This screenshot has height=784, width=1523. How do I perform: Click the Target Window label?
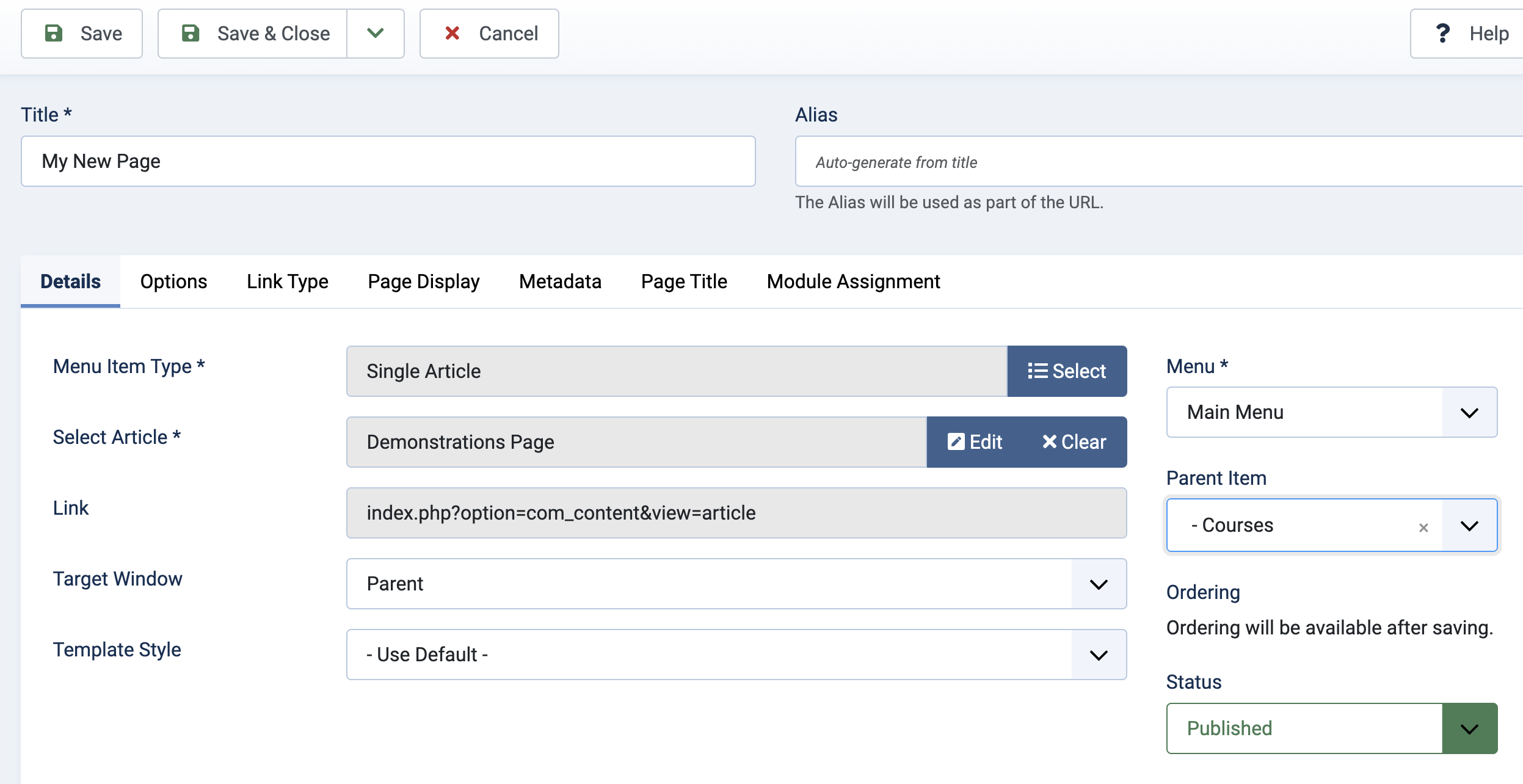point(117,579)
